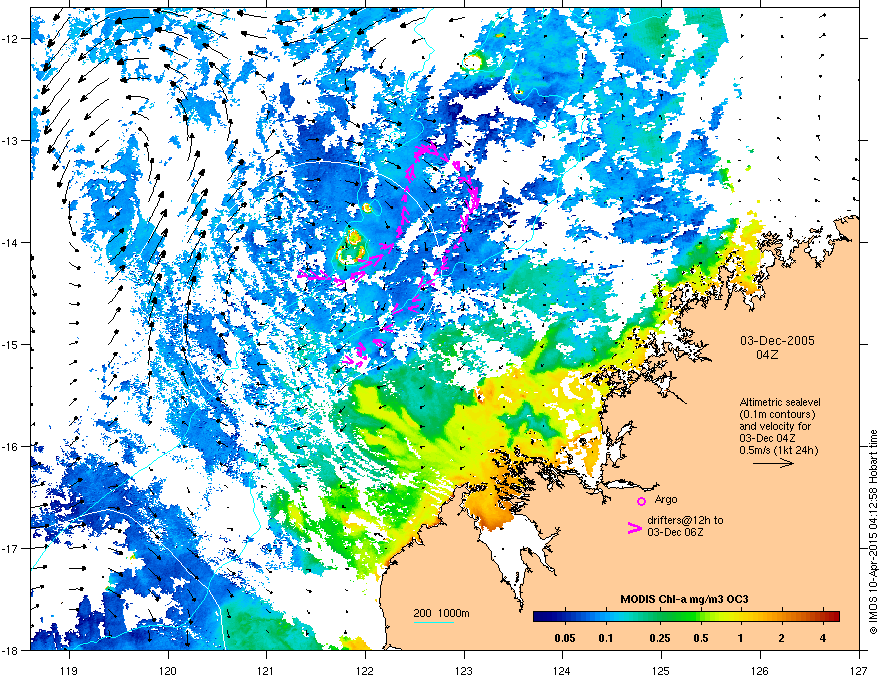
Task: Click the 123 longitude axis label
Action: pos(464,670)
